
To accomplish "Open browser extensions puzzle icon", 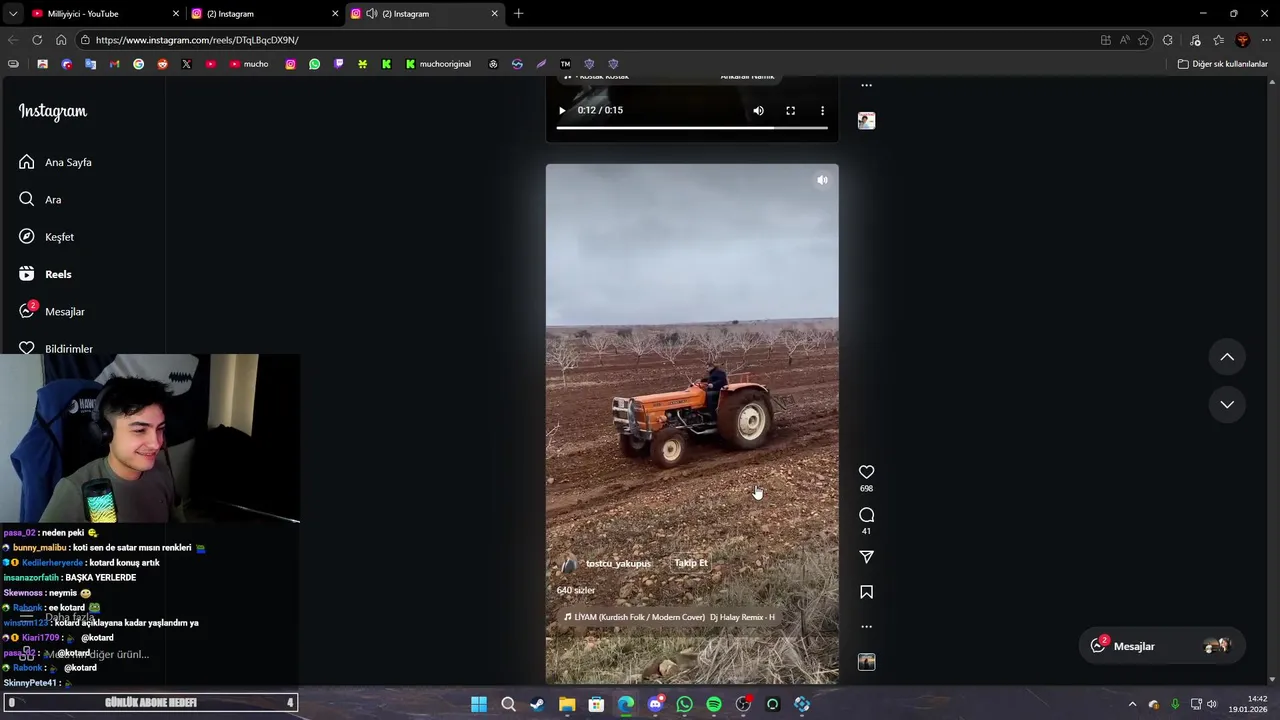I will pos(1168,40).
